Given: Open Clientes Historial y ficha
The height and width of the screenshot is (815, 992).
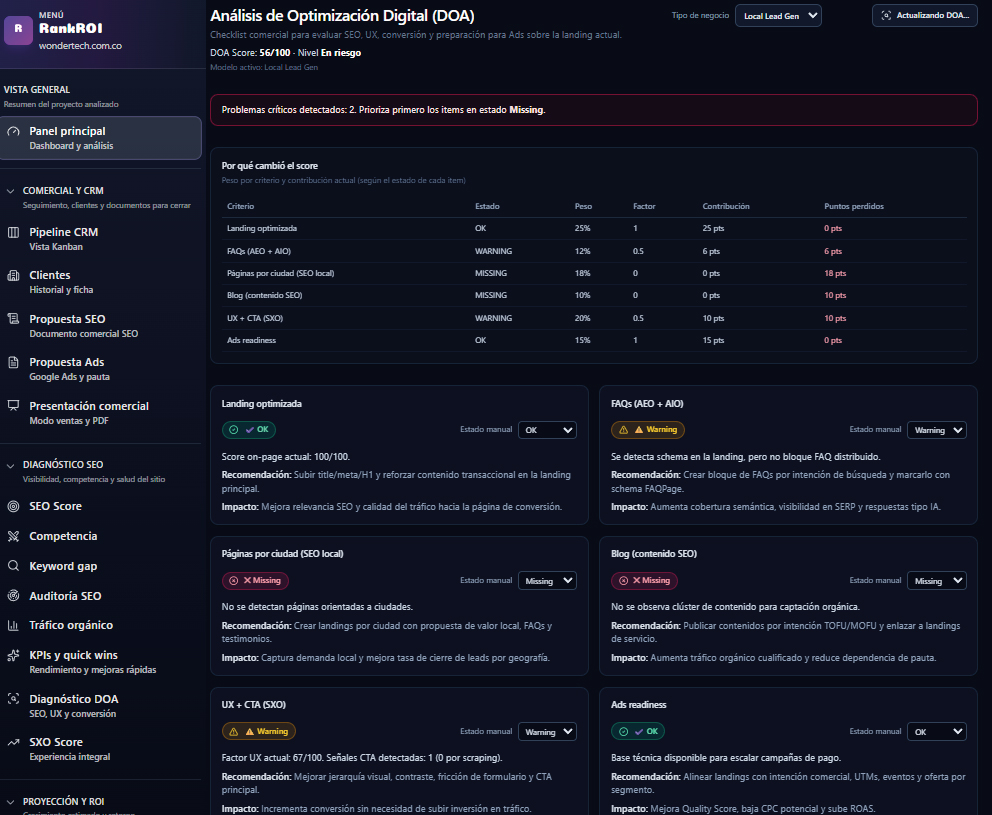Looking at the screenshot, I should (x=101, y=282).
